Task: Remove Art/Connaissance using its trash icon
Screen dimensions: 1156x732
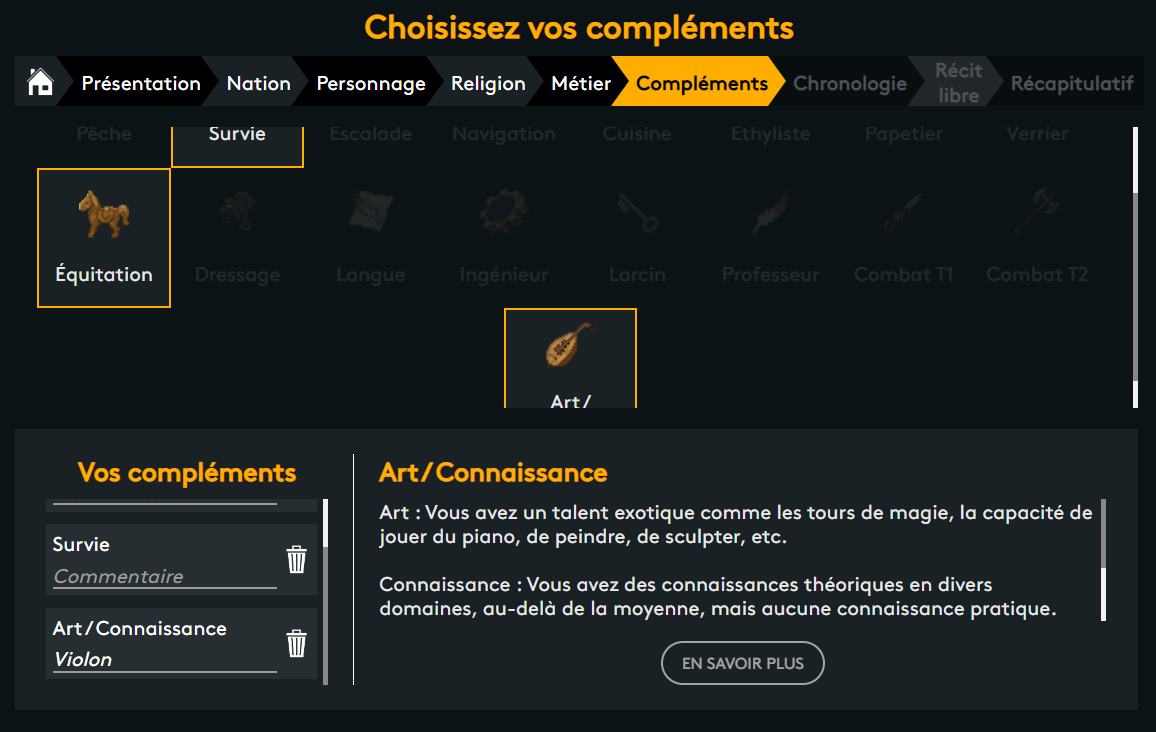Action: pos(296,644)
